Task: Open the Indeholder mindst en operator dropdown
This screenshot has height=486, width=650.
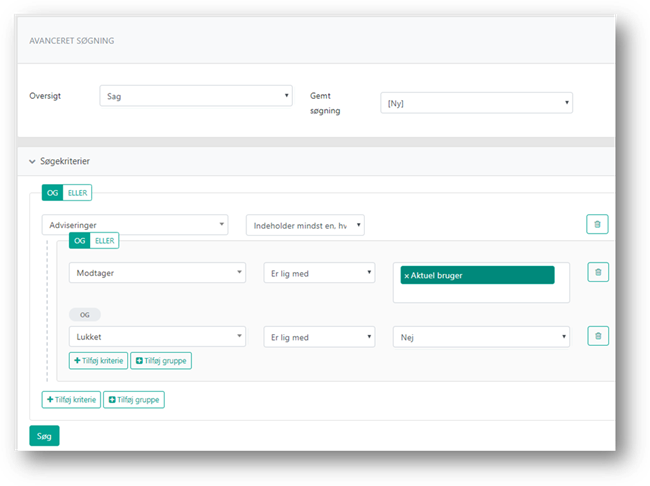Action: 305,225
